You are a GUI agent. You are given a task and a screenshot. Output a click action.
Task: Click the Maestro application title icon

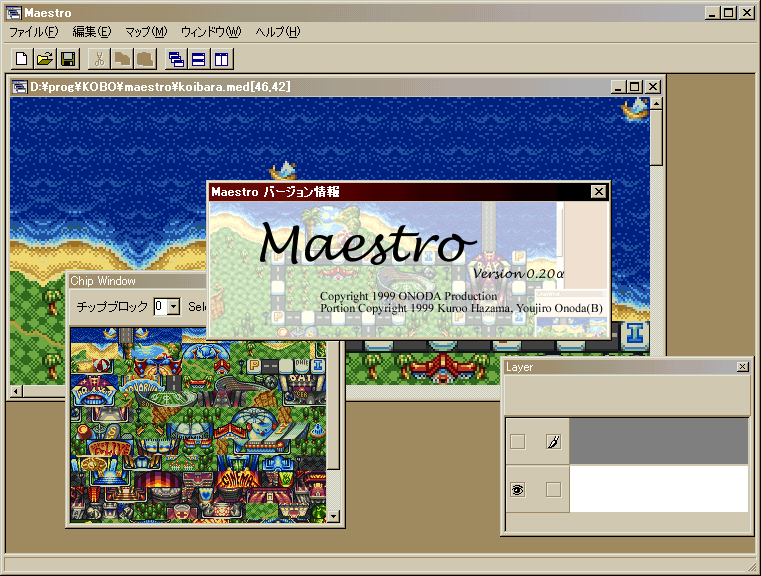[x=14, y=13]
